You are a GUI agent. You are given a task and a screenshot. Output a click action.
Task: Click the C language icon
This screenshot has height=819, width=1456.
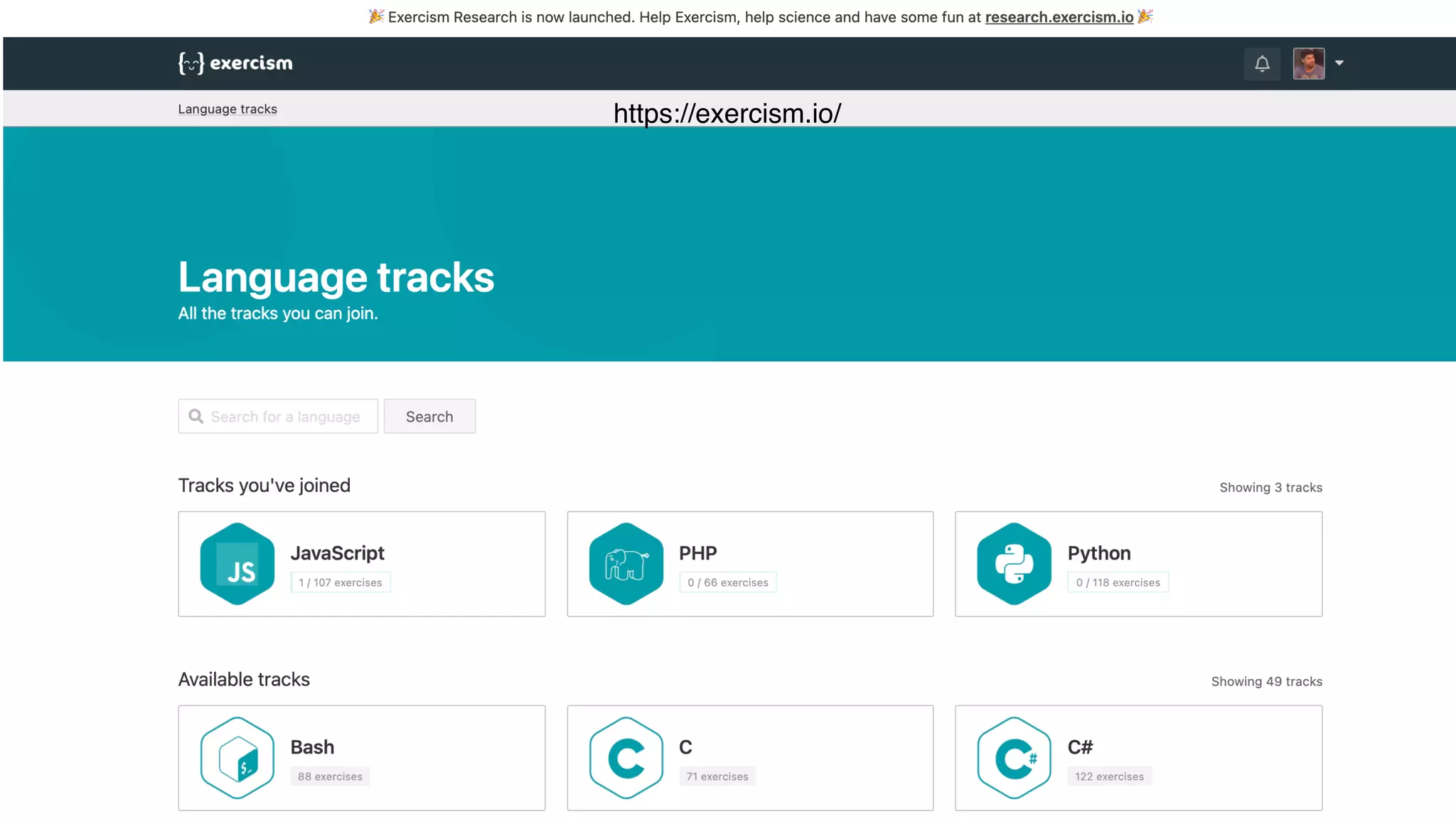(x=626, y=758)
